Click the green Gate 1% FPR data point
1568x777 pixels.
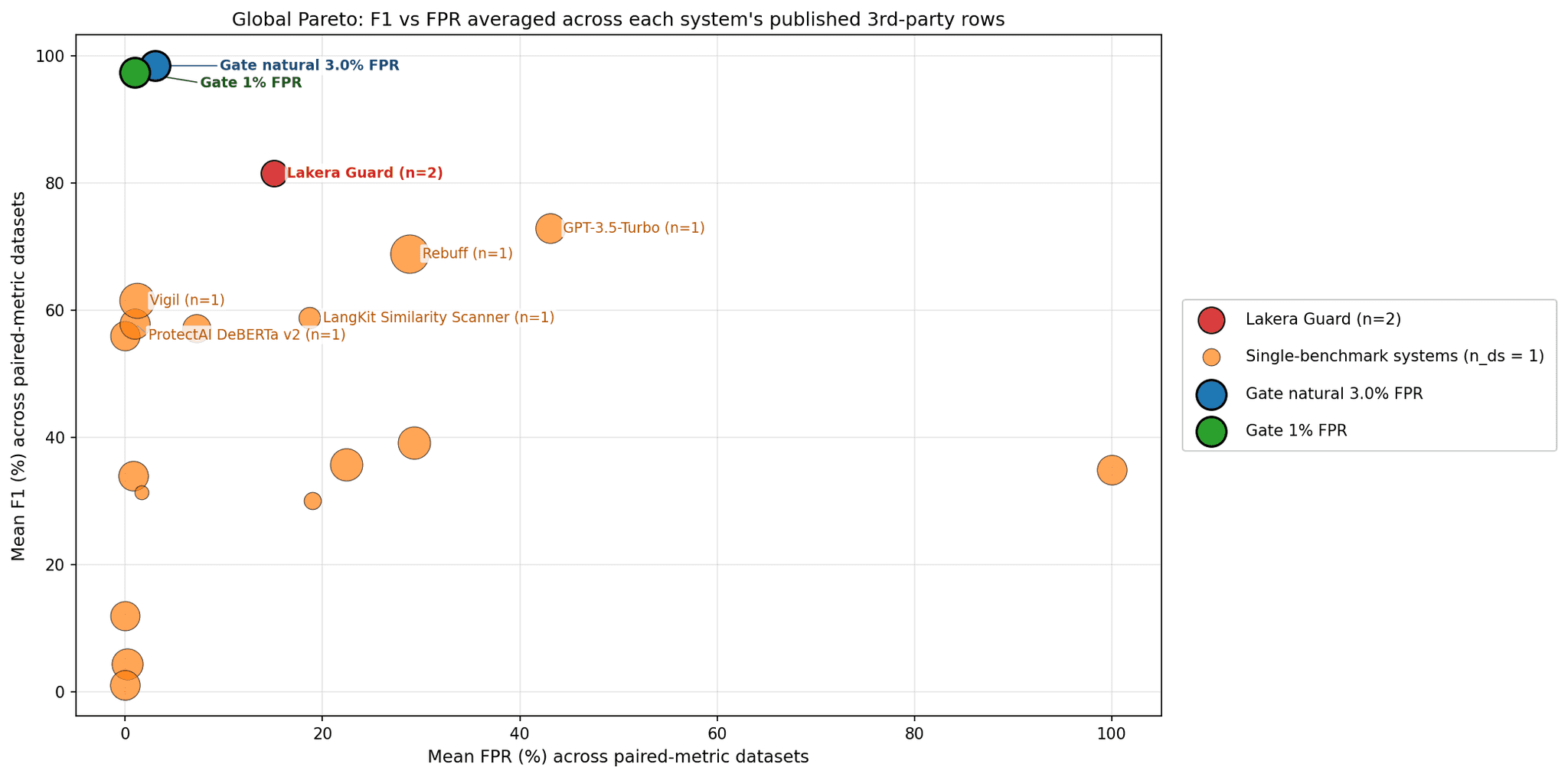[x=135, y=73]
